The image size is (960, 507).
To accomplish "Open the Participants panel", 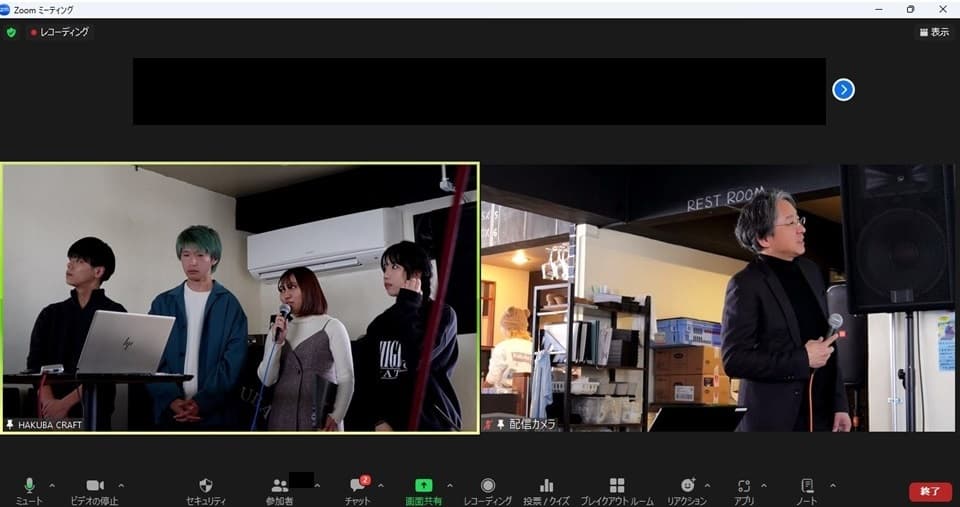I will point(279,491).
